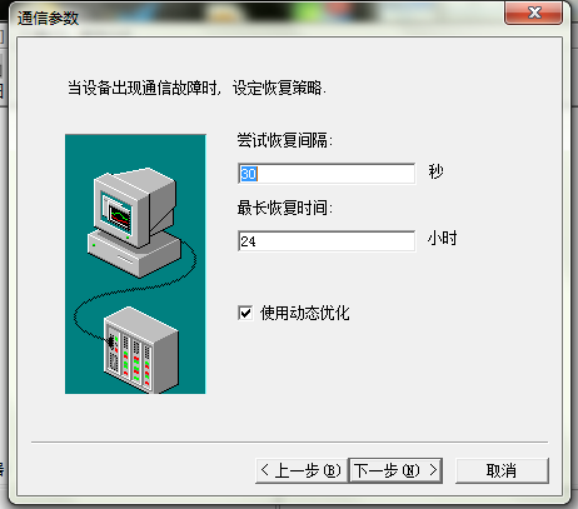Click the desktop computer base unit
The height and width of the screenshot is (509, 578).
pyautogui.click(x=135, y=255)
